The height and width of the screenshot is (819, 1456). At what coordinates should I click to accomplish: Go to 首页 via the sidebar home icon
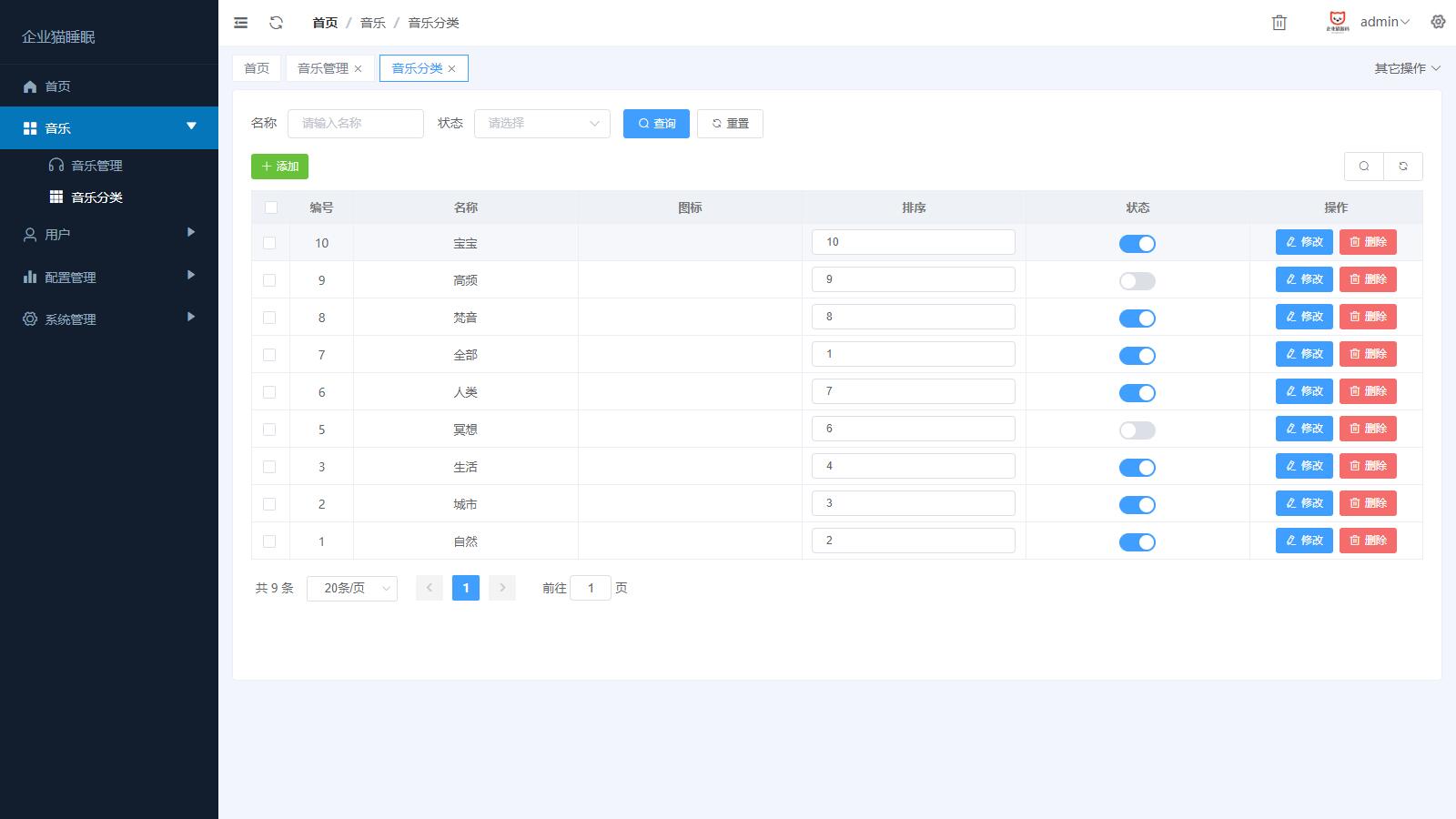[30, 86]
